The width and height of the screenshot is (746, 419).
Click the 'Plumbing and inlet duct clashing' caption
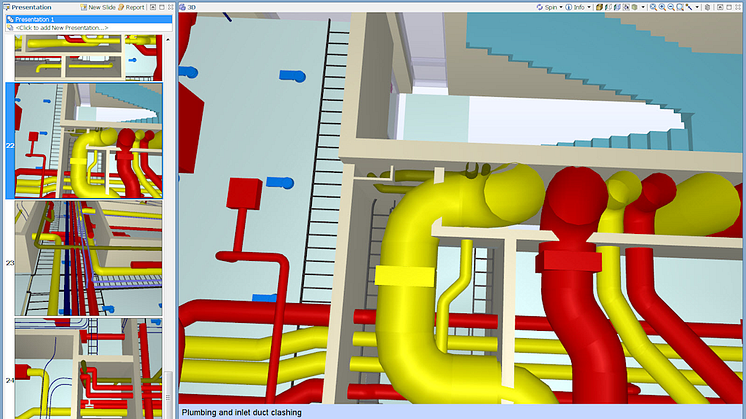click(242, 412)
